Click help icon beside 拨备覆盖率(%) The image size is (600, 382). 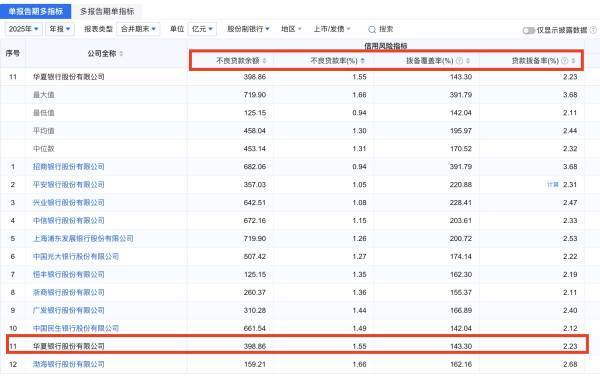[460, 61]
